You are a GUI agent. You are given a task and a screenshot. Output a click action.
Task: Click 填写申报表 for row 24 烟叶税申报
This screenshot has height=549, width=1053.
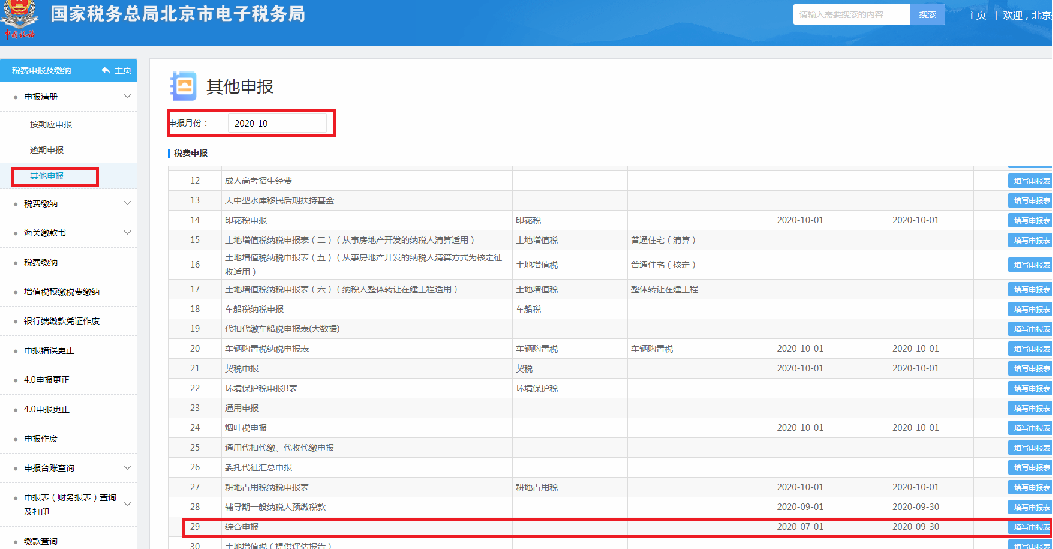tap(1032, 428)
